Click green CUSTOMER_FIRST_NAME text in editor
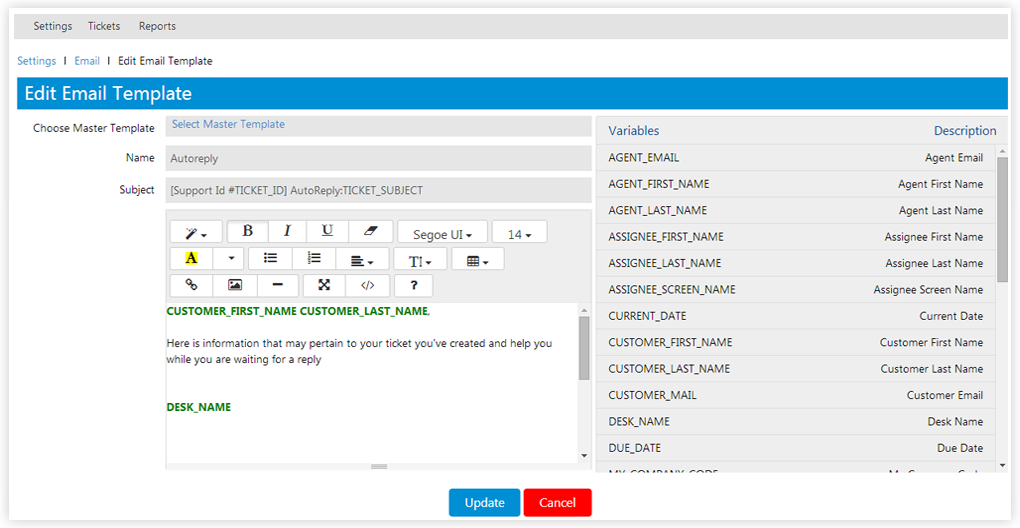Viewport: 1020px width, 528px height. tap(232, 311)
